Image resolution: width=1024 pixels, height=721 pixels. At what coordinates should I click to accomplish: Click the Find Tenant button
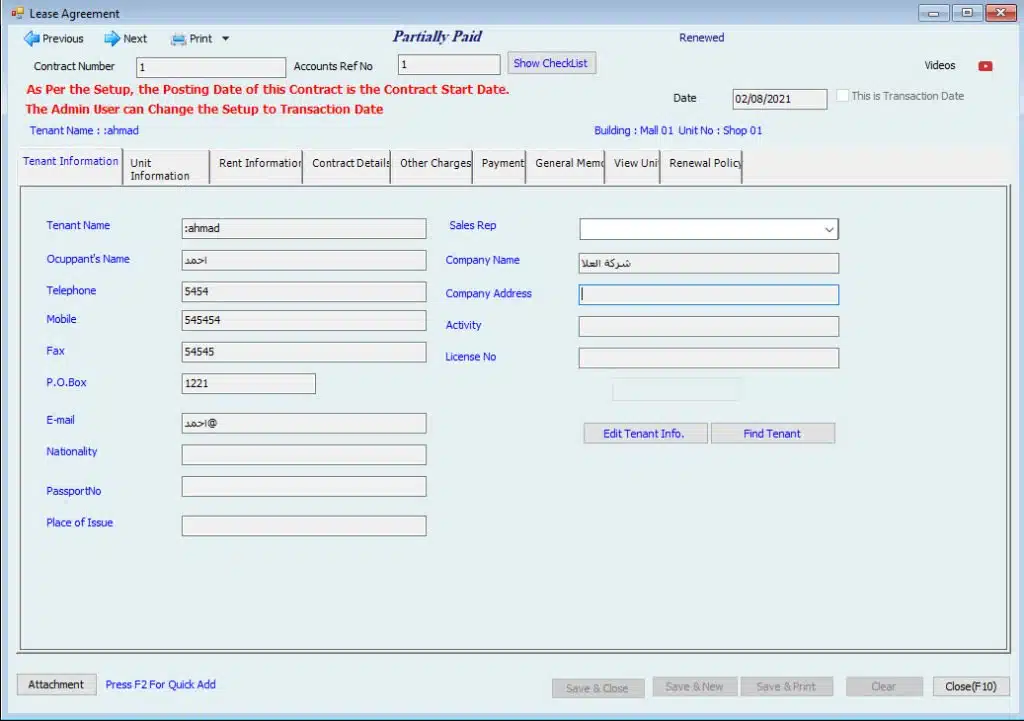coord(772,433)
